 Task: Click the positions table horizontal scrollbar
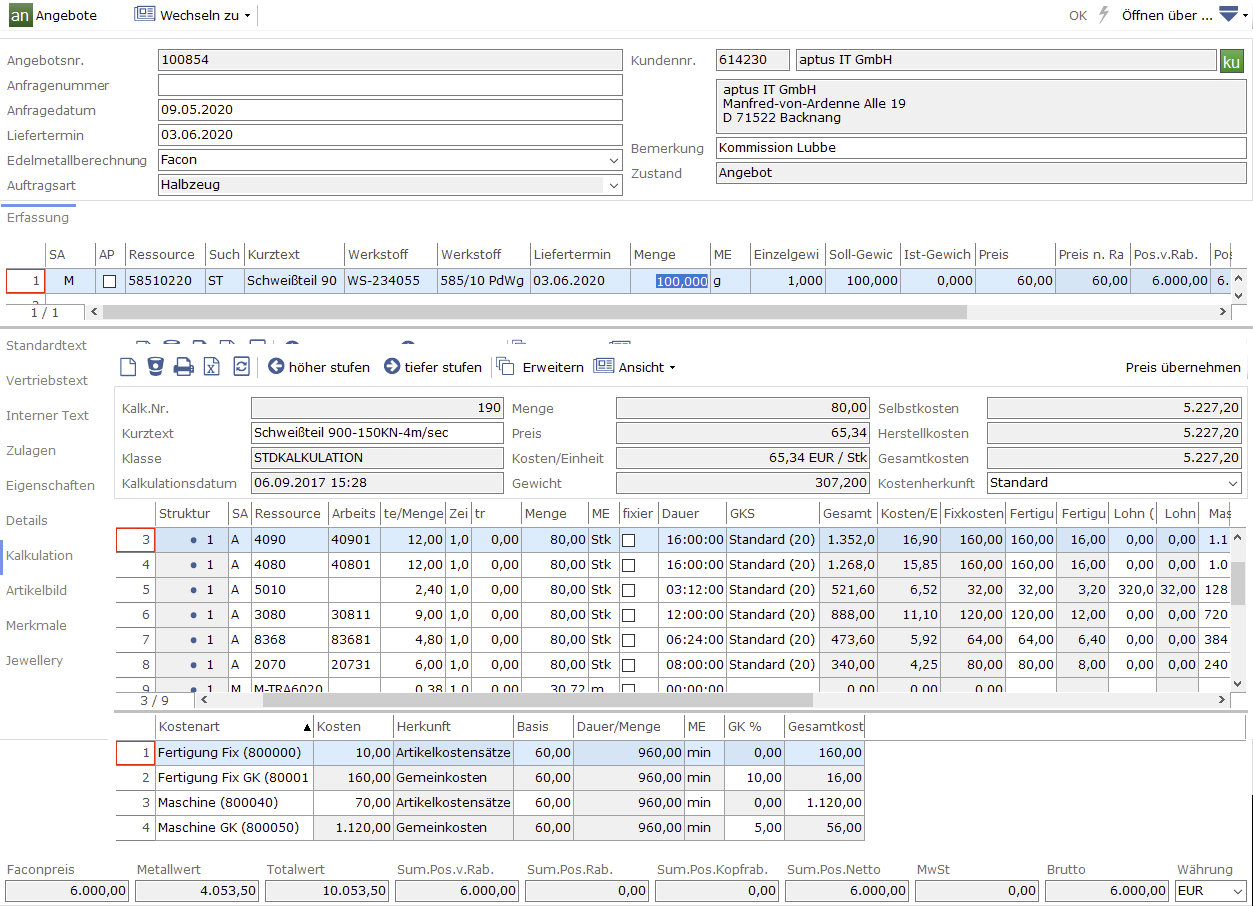534,312
